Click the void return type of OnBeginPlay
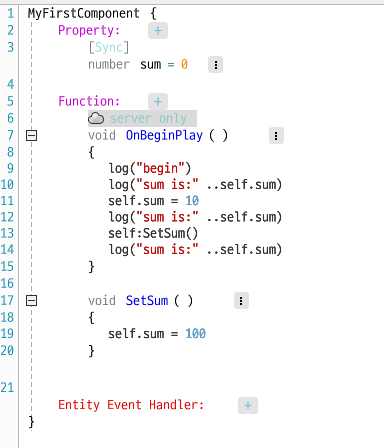 click(x=102, y=135)
